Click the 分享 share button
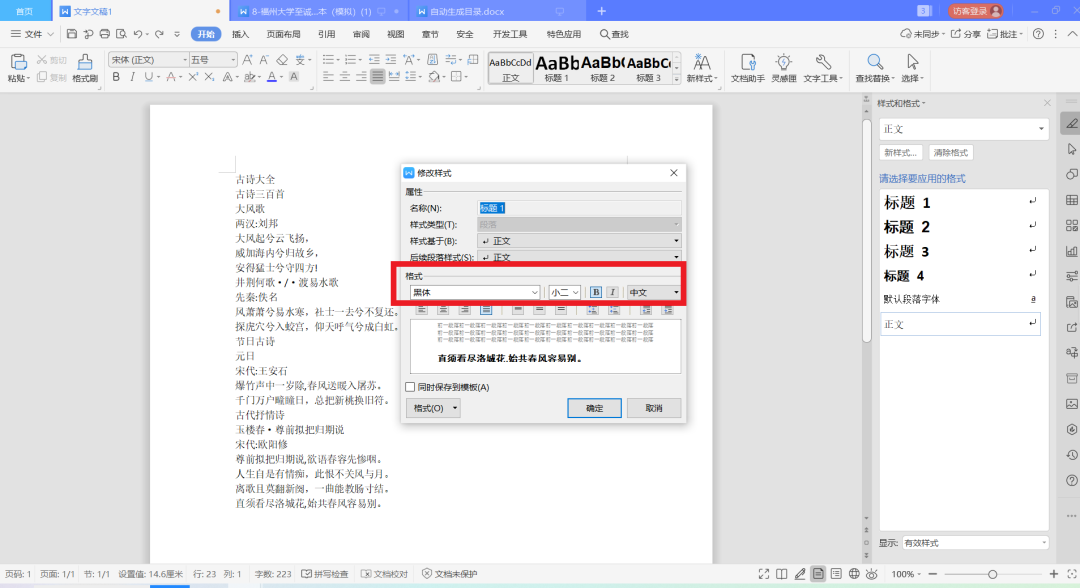The height and width of the screenshot is (588, 1080). pyautogui.click(x=966, y=34)
